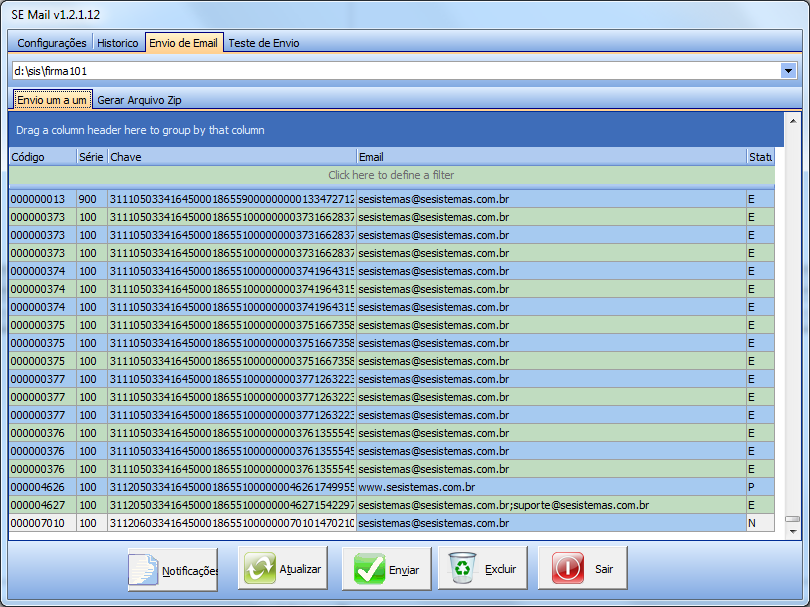
Task: Click the recycle bin Excluir icon
Action: [464, 569]
